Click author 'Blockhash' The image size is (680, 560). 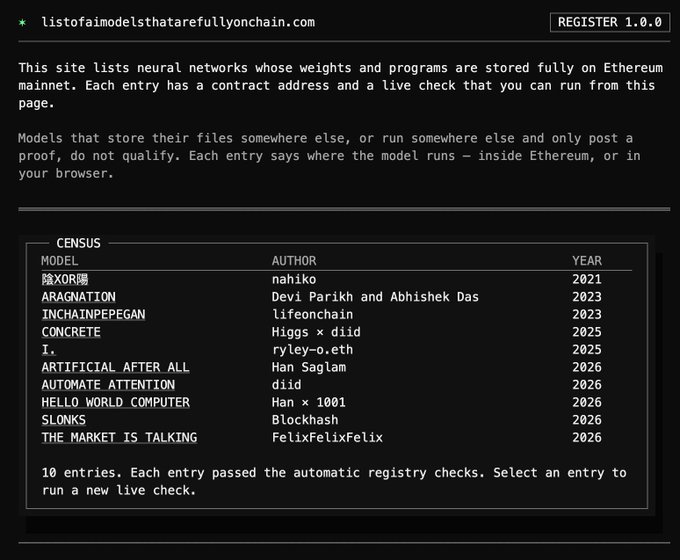click(x=305, y=420)
